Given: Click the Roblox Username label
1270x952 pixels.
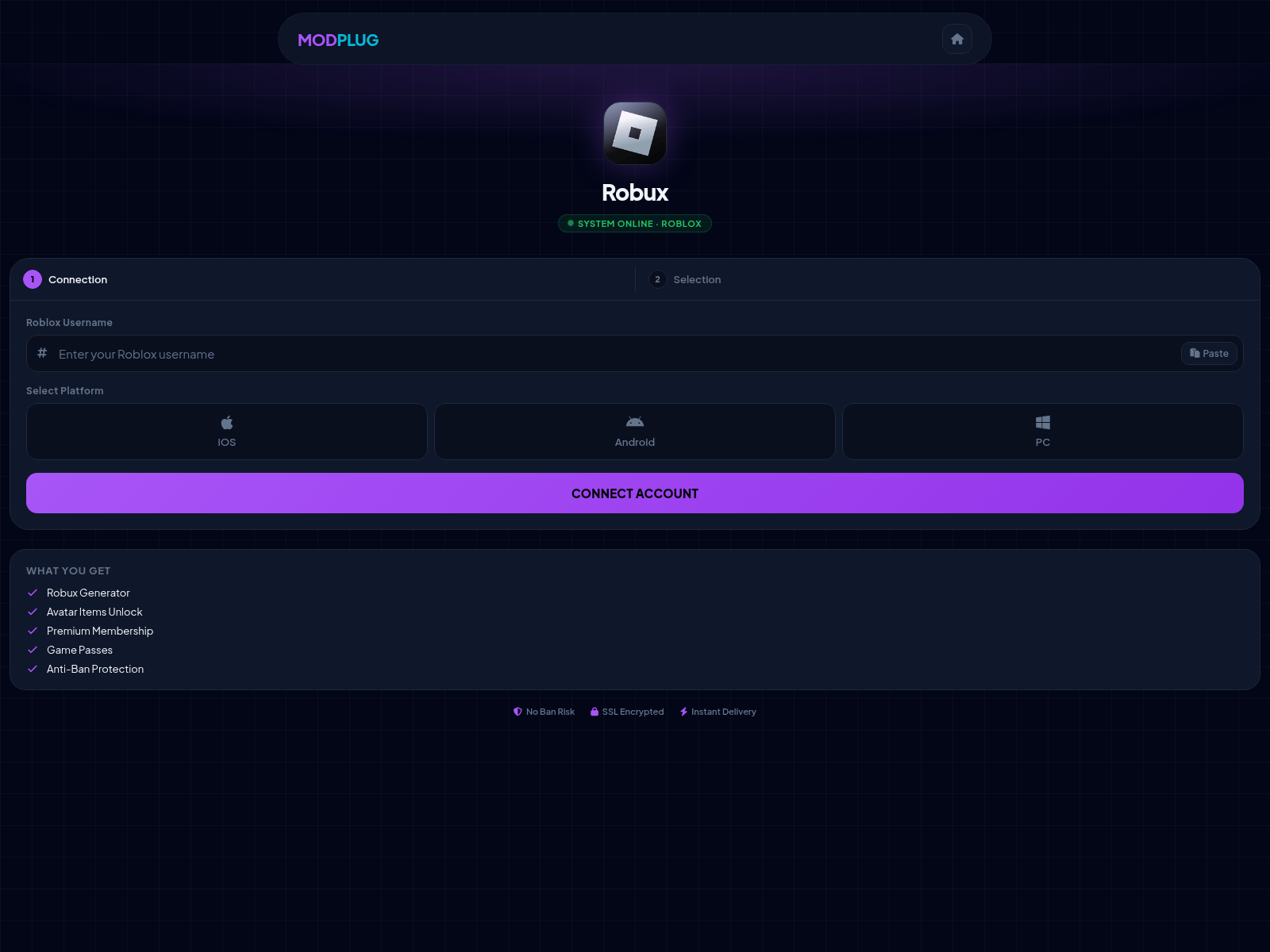Looking at the screenshot, I should [69, 322].
